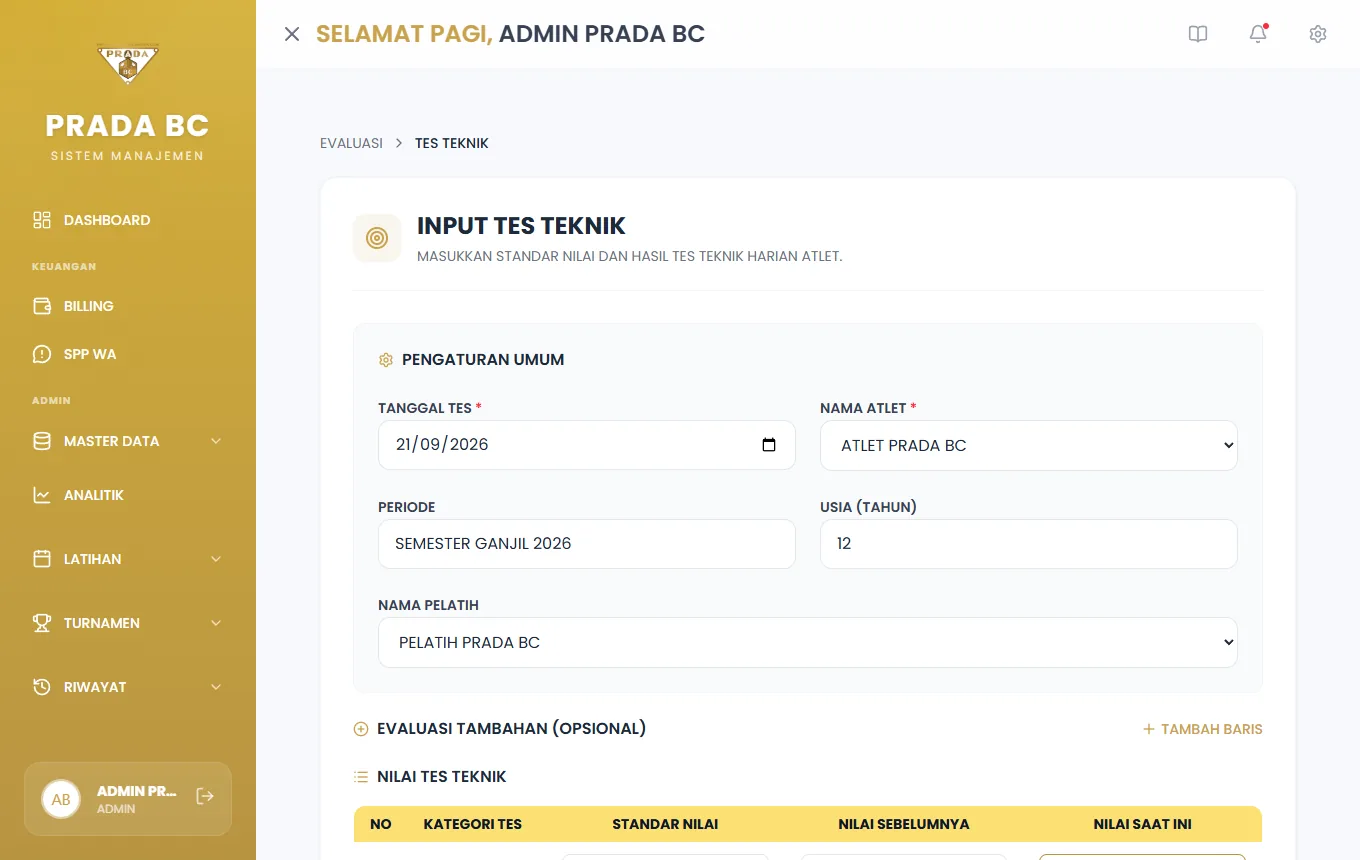Click the Latihan calendar icon

pos(42,559)
